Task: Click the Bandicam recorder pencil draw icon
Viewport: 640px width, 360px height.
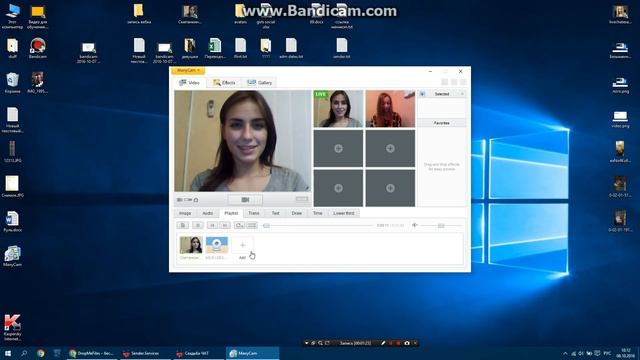Action: pyautogui.click(x=383, y=343)
